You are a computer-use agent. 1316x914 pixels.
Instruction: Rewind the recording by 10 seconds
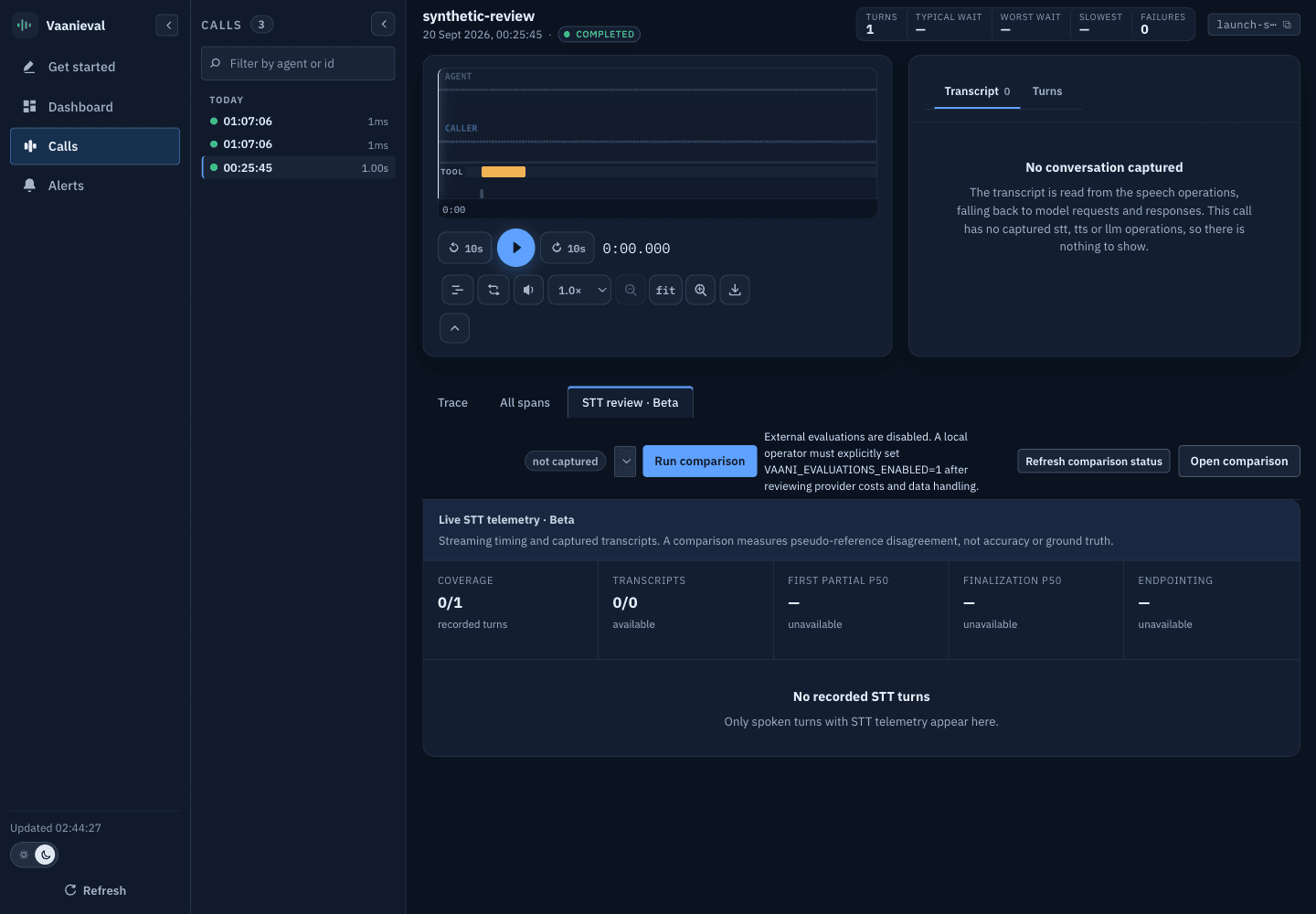pyautogui.click(x=465, y=248)
